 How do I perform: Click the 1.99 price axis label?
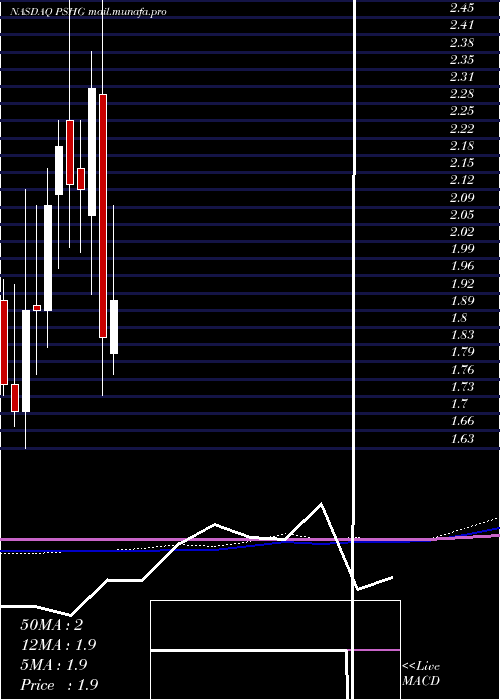click(462, 249)
